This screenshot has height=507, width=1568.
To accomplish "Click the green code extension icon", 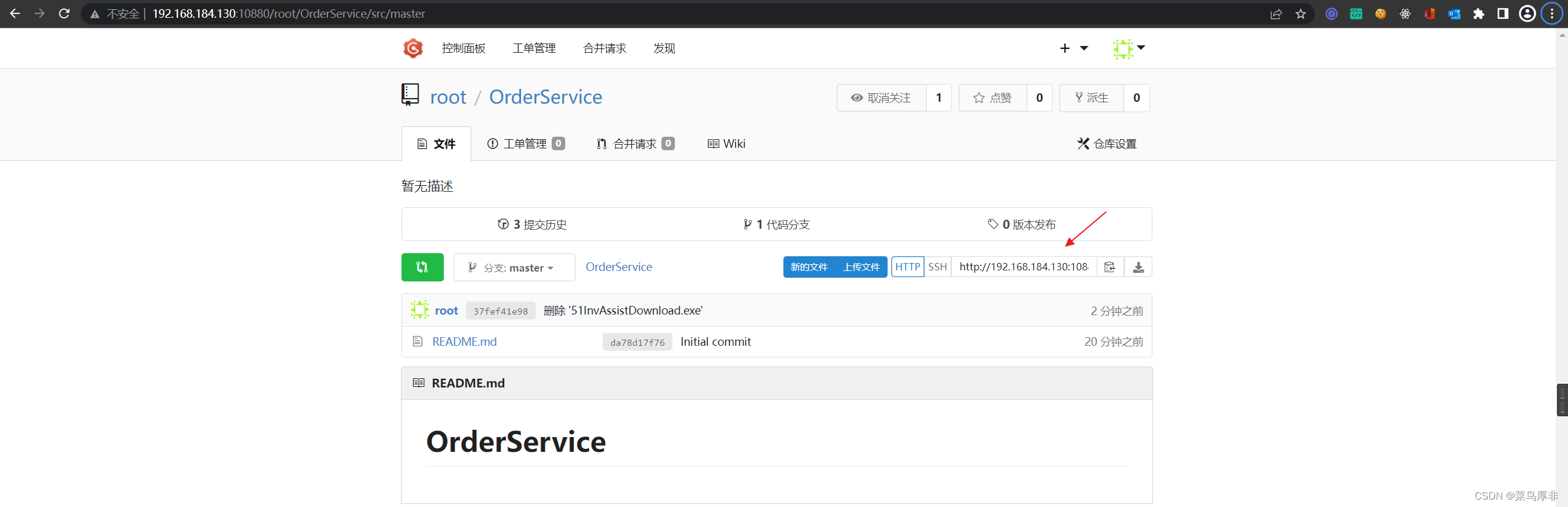I will tap(1356, 13).
